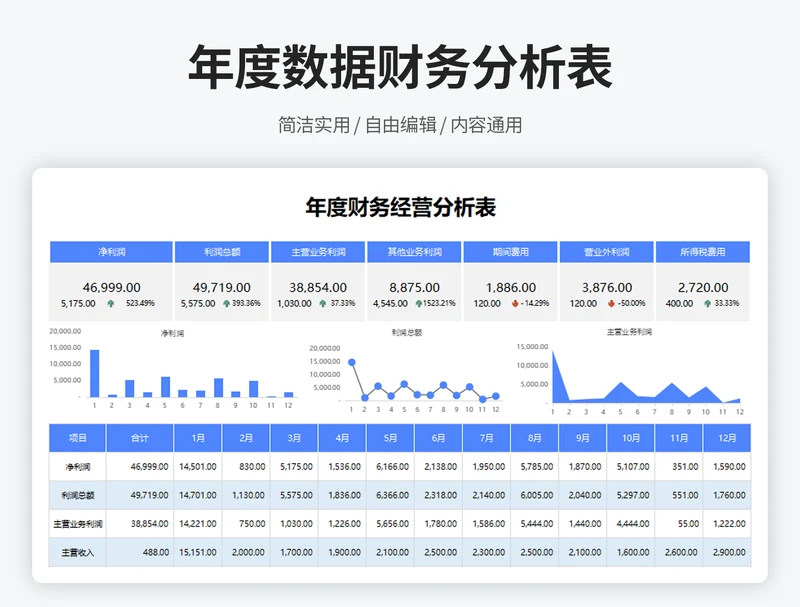Click the green up arrow beside 1523.21%
The image size is (800, 607).
click(418, 304)
